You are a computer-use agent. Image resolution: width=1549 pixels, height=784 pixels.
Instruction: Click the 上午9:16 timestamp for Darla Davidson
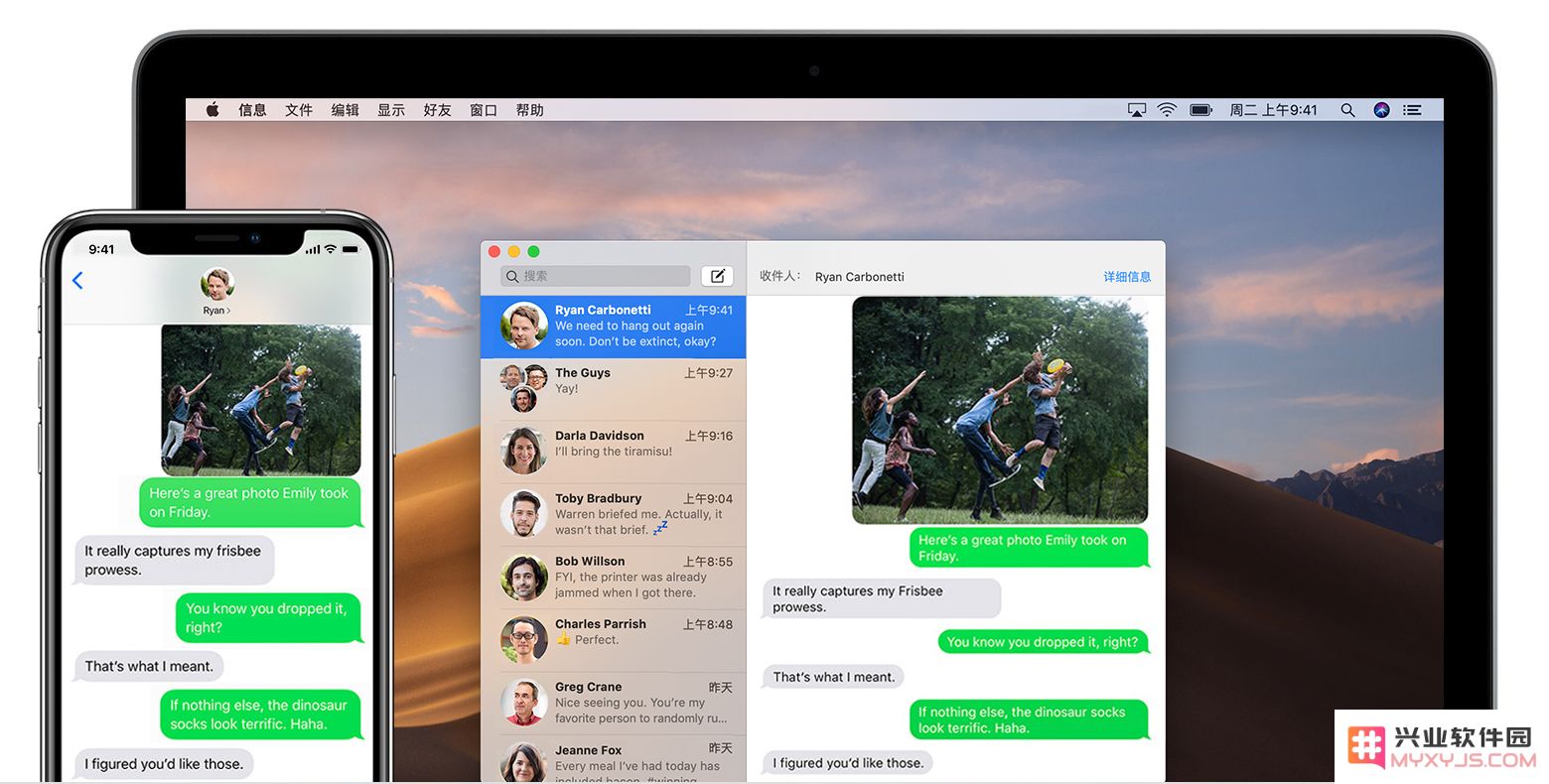tap(708, 436)
